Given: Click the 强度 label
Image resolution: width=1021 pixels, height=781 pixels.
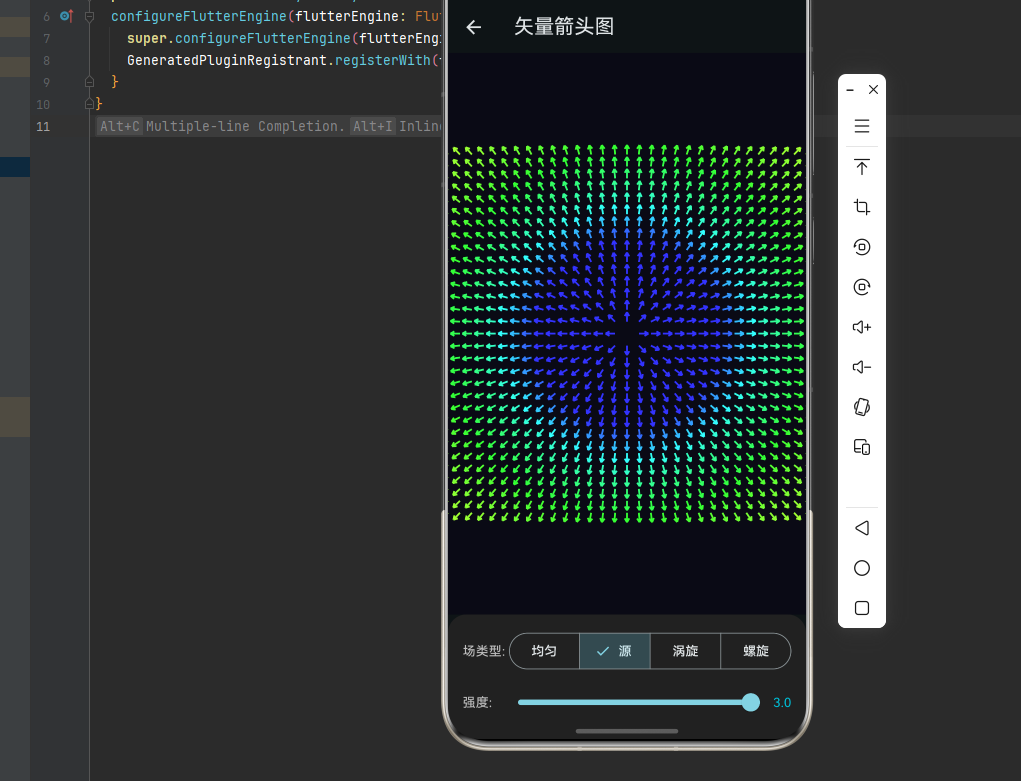Looking at the screenshot, I should [x=477, y=702].
